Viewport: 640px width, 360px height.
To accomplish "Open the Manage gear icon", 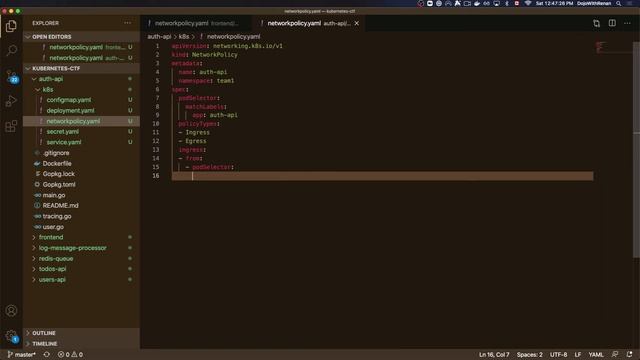I will [x=11, y=336].
